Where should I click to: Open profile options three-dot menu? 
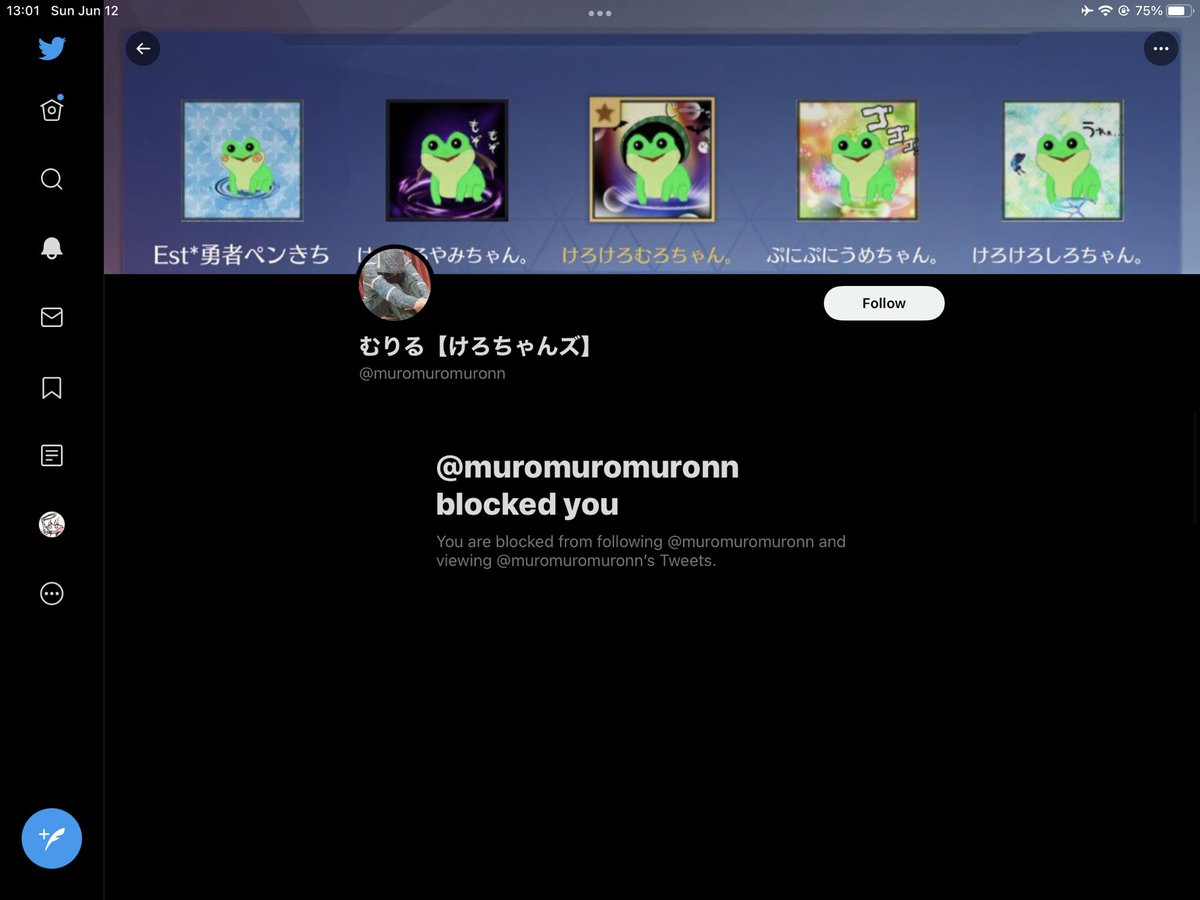pos(1160,48)
